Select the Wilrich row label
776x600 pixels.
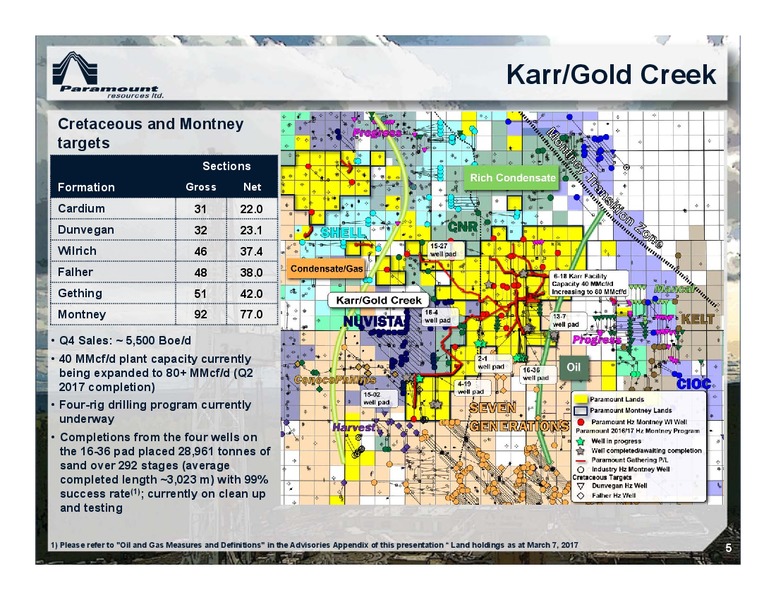[x=77, y=251]
